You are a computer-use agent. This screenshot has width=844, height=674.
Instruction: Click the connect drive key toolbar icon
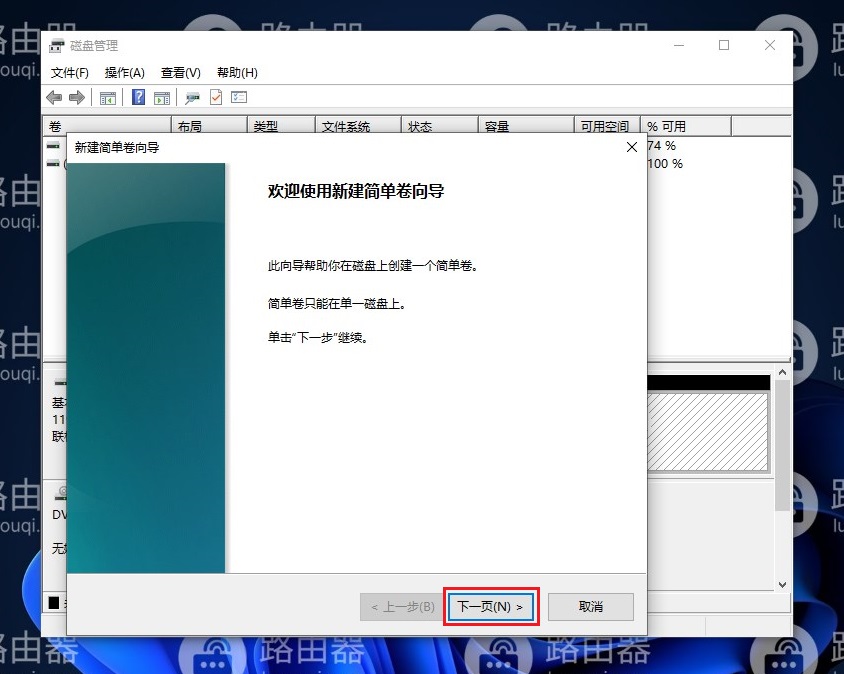pos(192,97)
